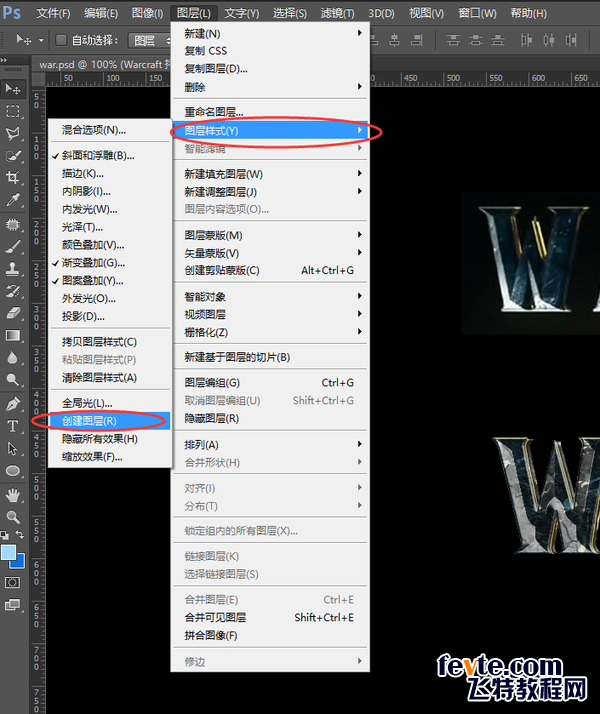Choose 图层编组(G)
This screenshot has height=714, width=600.
[x=270, y=382]
